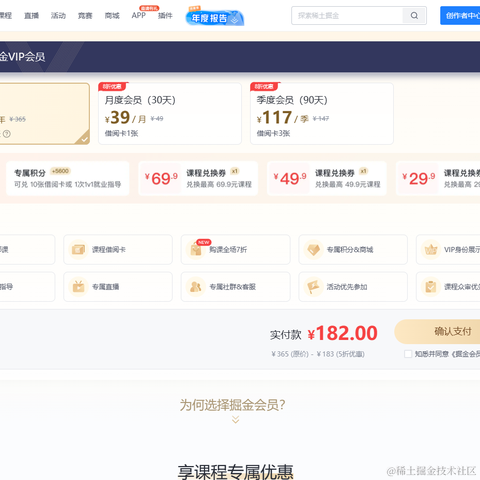The width and height of the screenshot is (480, 480).
Task: Click the red badge above APP
Action: point(149,8)
